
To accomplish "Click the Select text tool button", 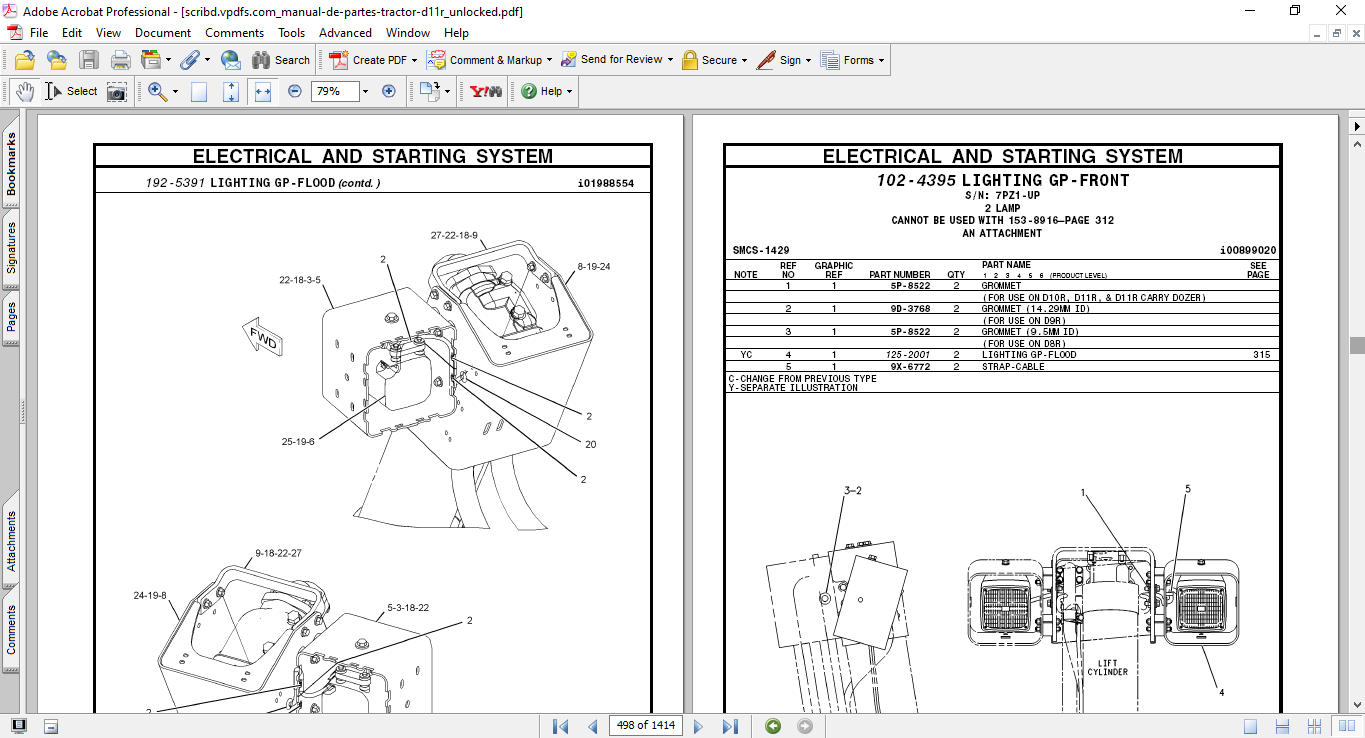I will [x=71, y=91].
